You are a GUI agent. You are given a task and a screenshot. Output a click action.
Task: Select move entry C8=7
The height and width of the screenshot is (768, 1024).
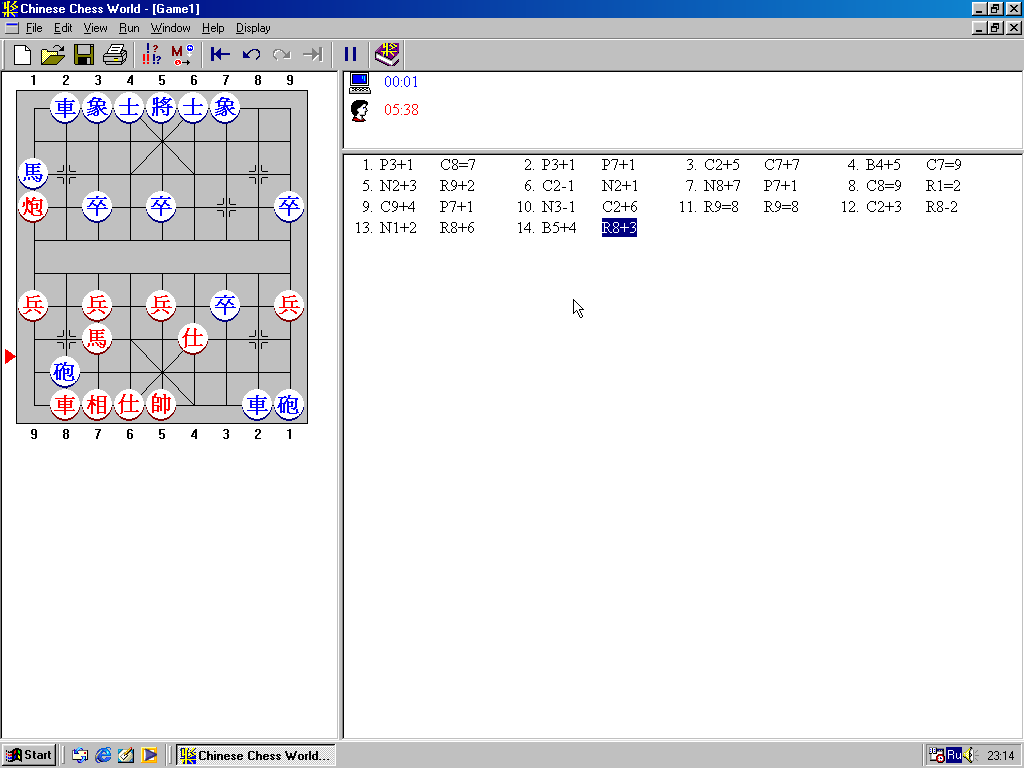458,165
